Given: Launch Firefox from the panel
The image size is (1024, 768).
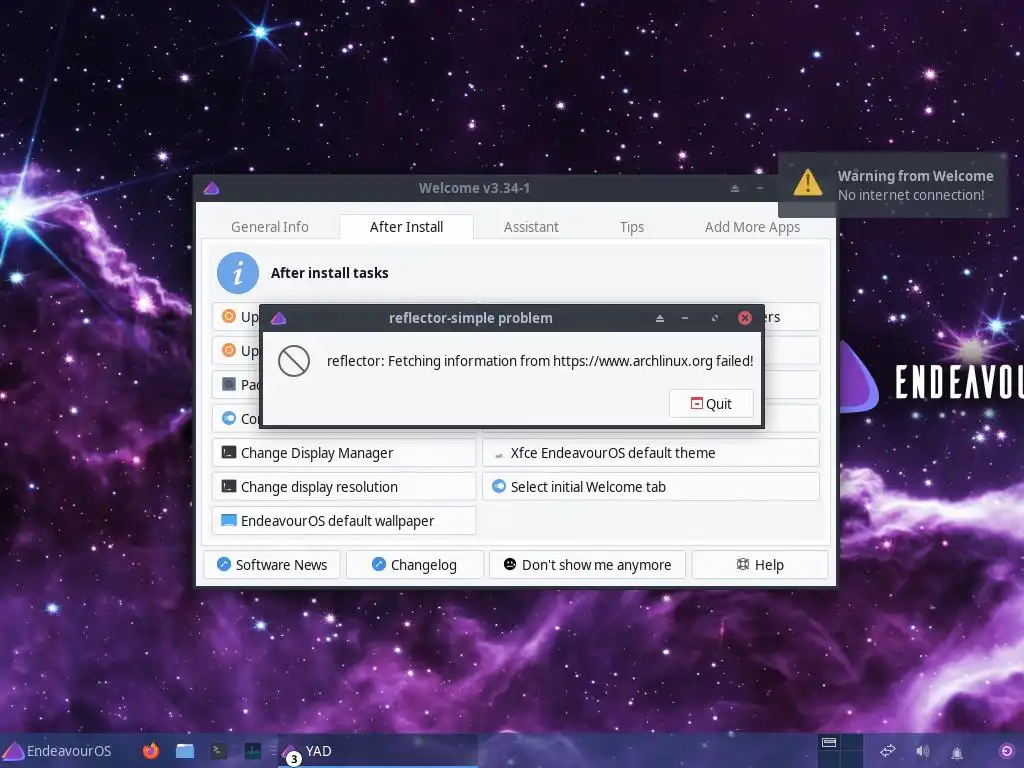Looking at the screenshot, I should click(151, 751).
